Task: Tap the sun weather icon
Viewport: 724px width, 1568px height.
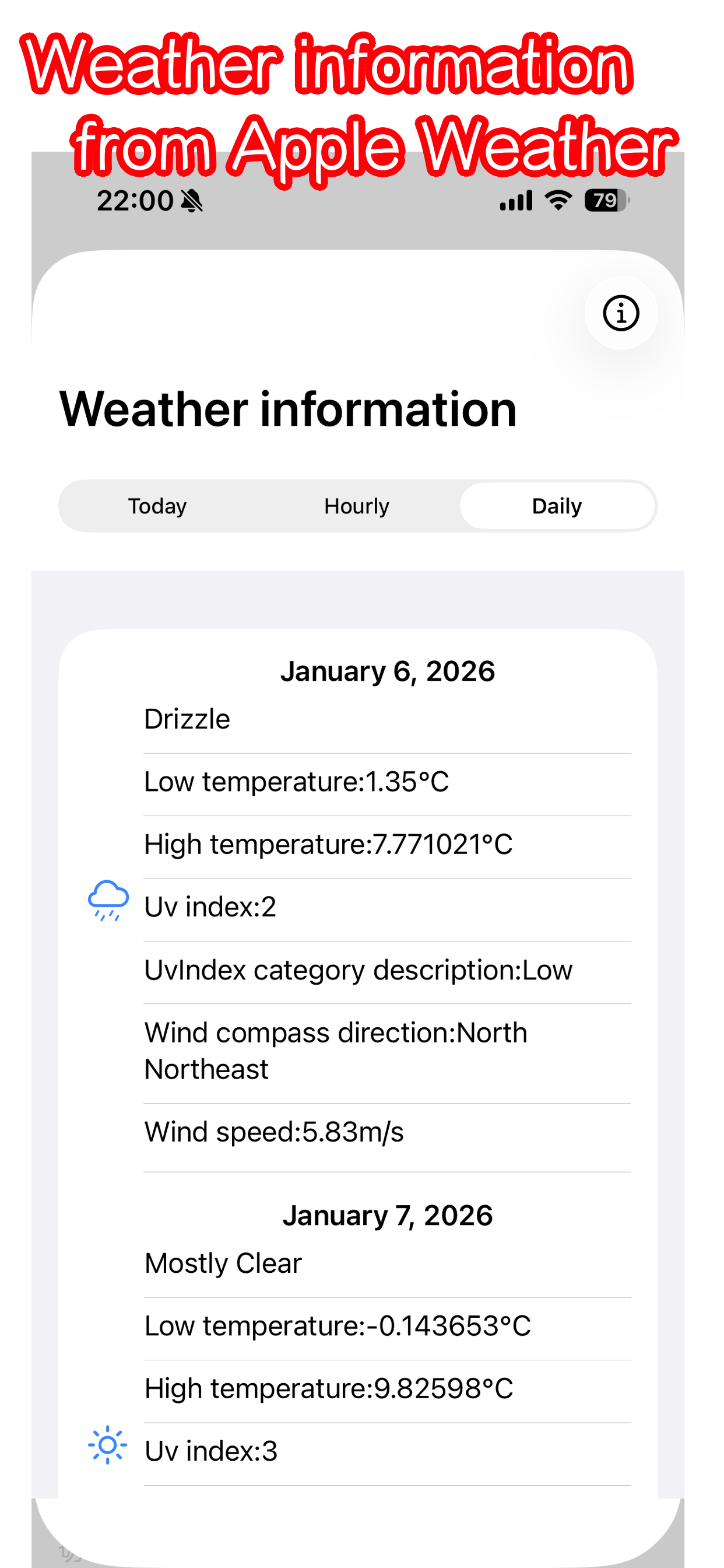Action: point(108,1444)
